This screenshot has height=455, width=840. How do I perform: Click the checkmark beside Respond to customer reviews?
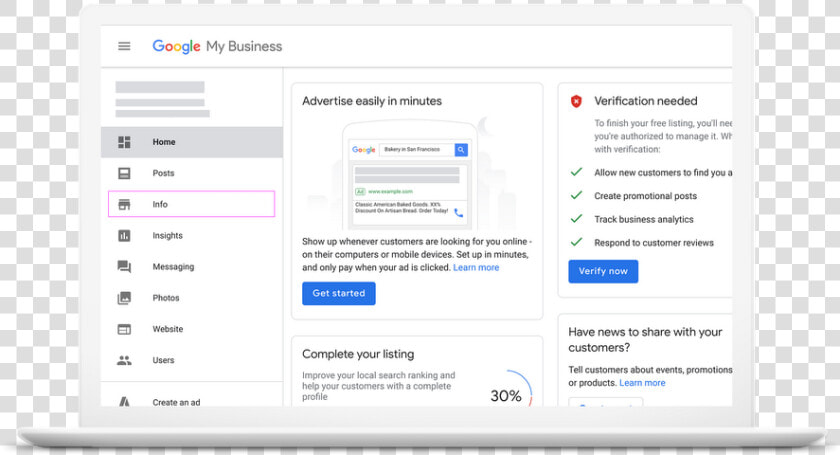point(576,242)
